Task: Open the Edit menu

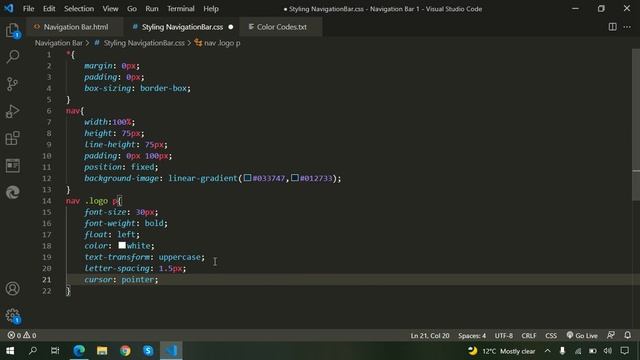Action: (x=49, y=9)
